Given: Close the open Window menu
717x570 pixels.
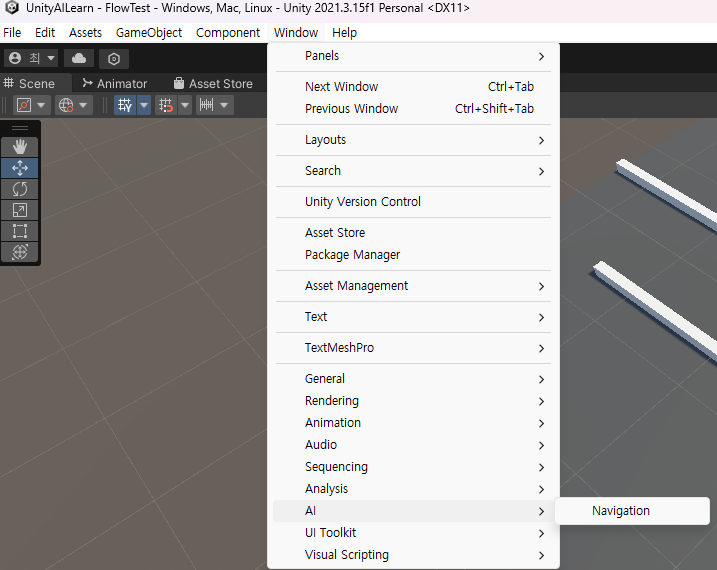Looking at the screenshot, I should click(x=296, y=33).
